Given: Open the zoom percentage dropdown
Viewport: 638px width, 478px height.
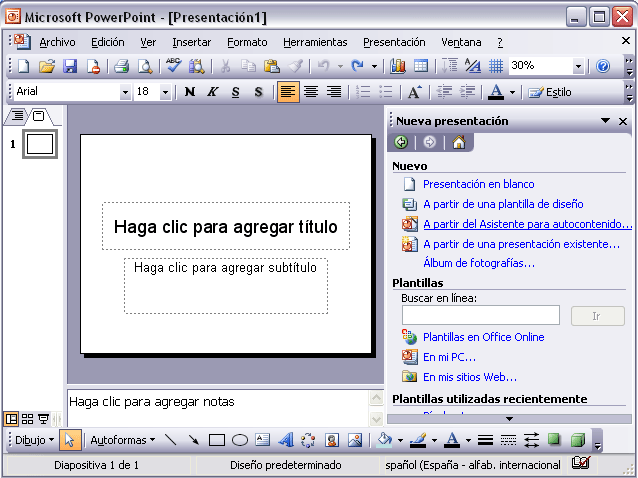Looking at the screenshot, I should click(x=578, y=66).
